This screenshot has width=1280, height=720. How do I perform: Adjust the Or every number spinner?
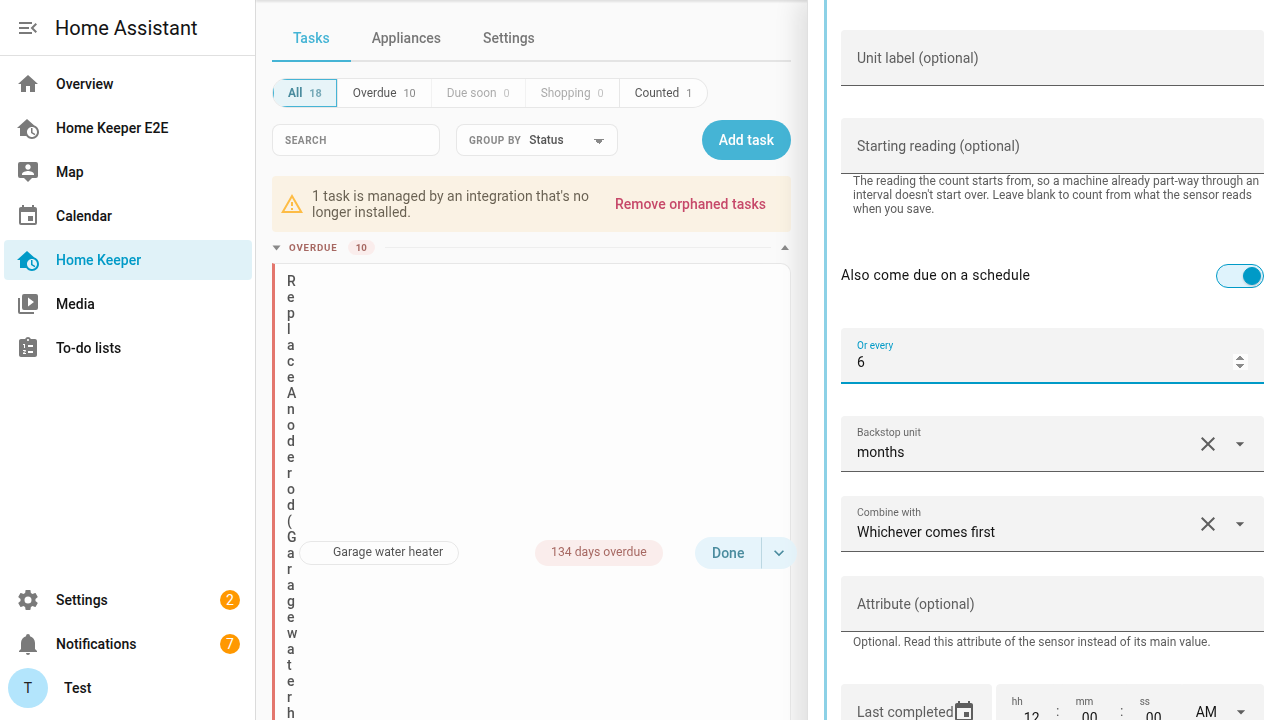pyautogui.click(x=1240, y=362)
